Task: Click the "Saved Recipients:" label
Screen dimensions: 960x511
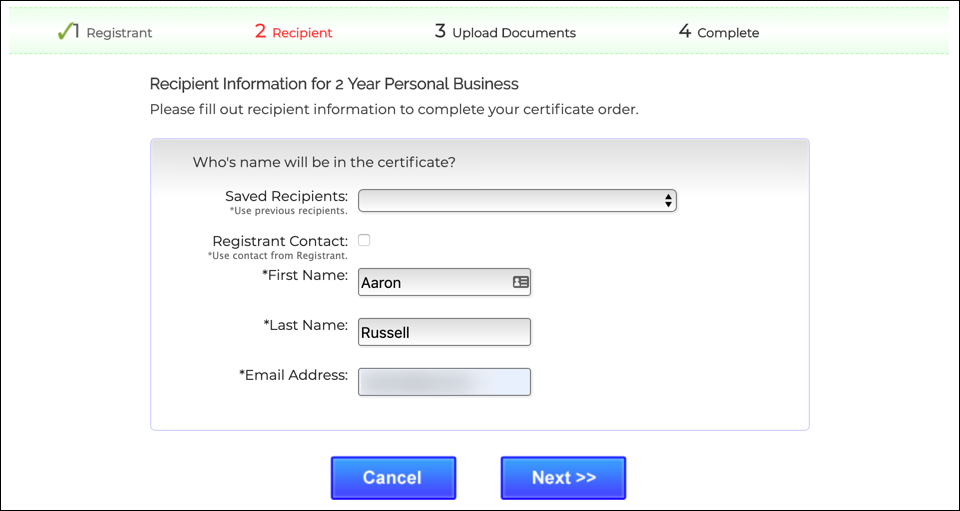Action: click(286, 196)
